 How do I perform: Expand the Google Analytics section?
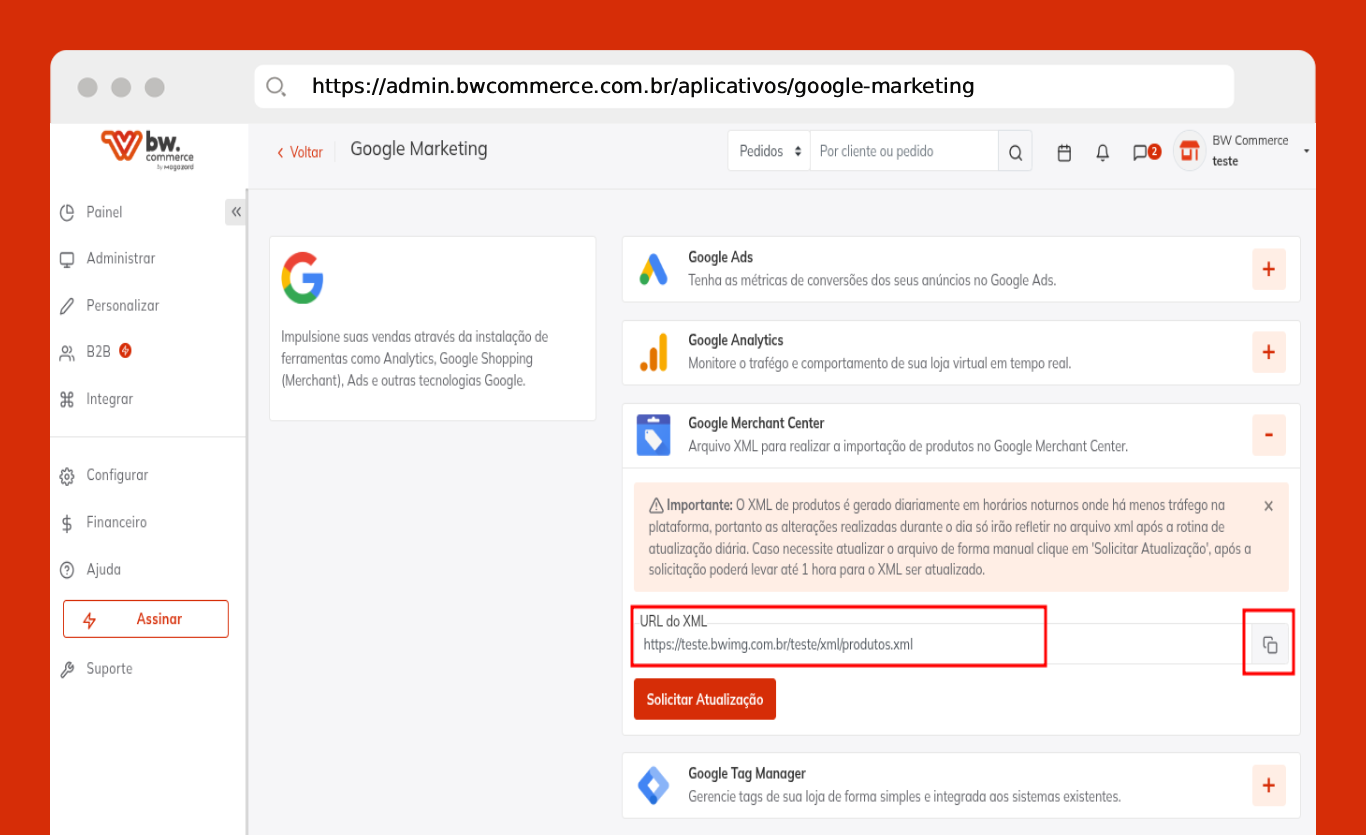pyautogui.click(x=1268, y=352)
